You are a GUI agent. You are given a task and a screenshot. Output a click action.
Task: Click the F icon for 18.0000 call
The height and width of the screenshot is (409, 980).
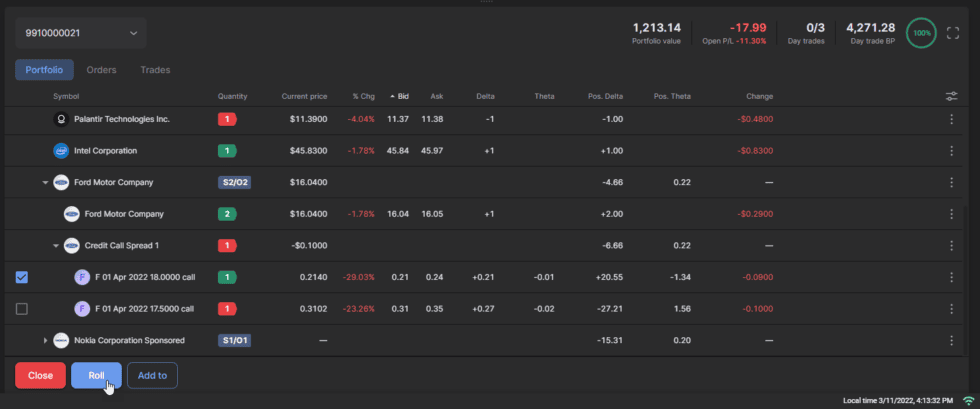[x=82, y=277]
